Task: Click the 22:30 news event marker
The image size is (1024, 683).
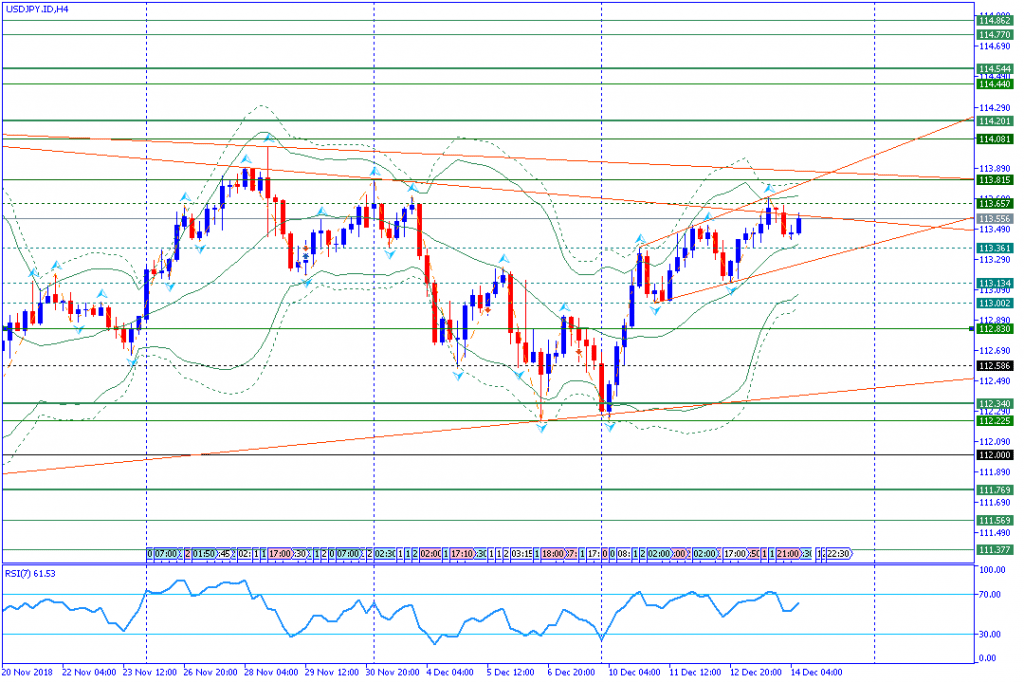Action: (x=838, y=553)
